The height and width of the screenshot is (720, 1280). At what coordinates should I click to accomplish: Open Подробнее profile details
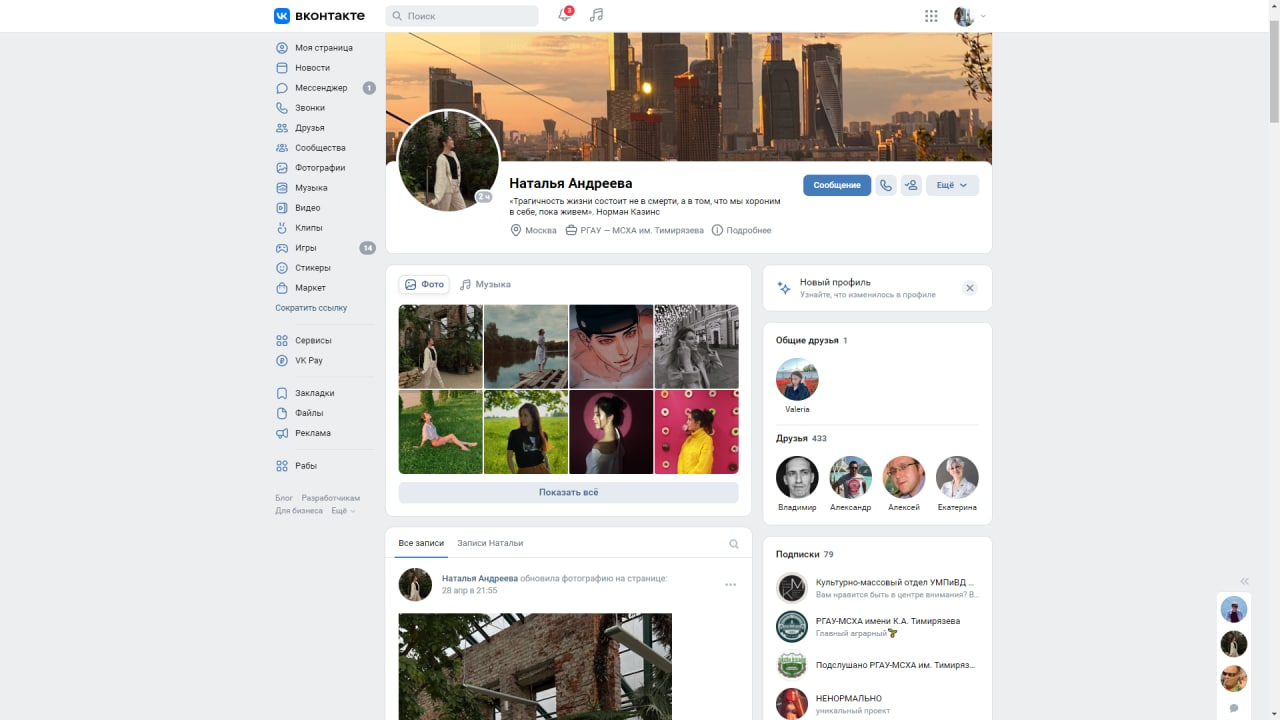click(x=741, y=230)
